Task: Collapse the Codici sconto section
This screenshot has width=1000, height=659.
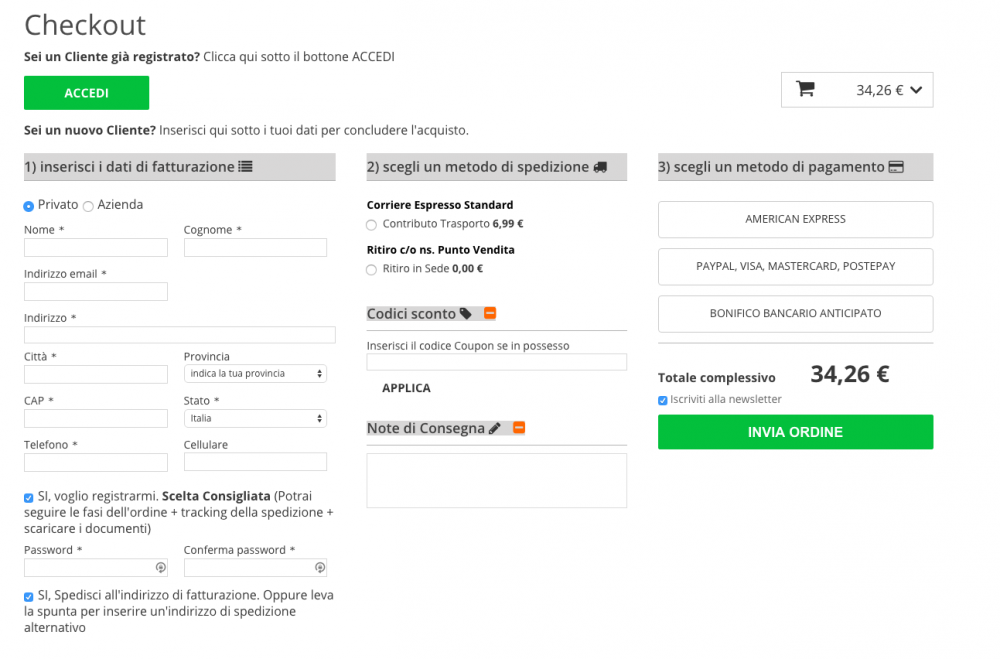Action: coord(490,313)
